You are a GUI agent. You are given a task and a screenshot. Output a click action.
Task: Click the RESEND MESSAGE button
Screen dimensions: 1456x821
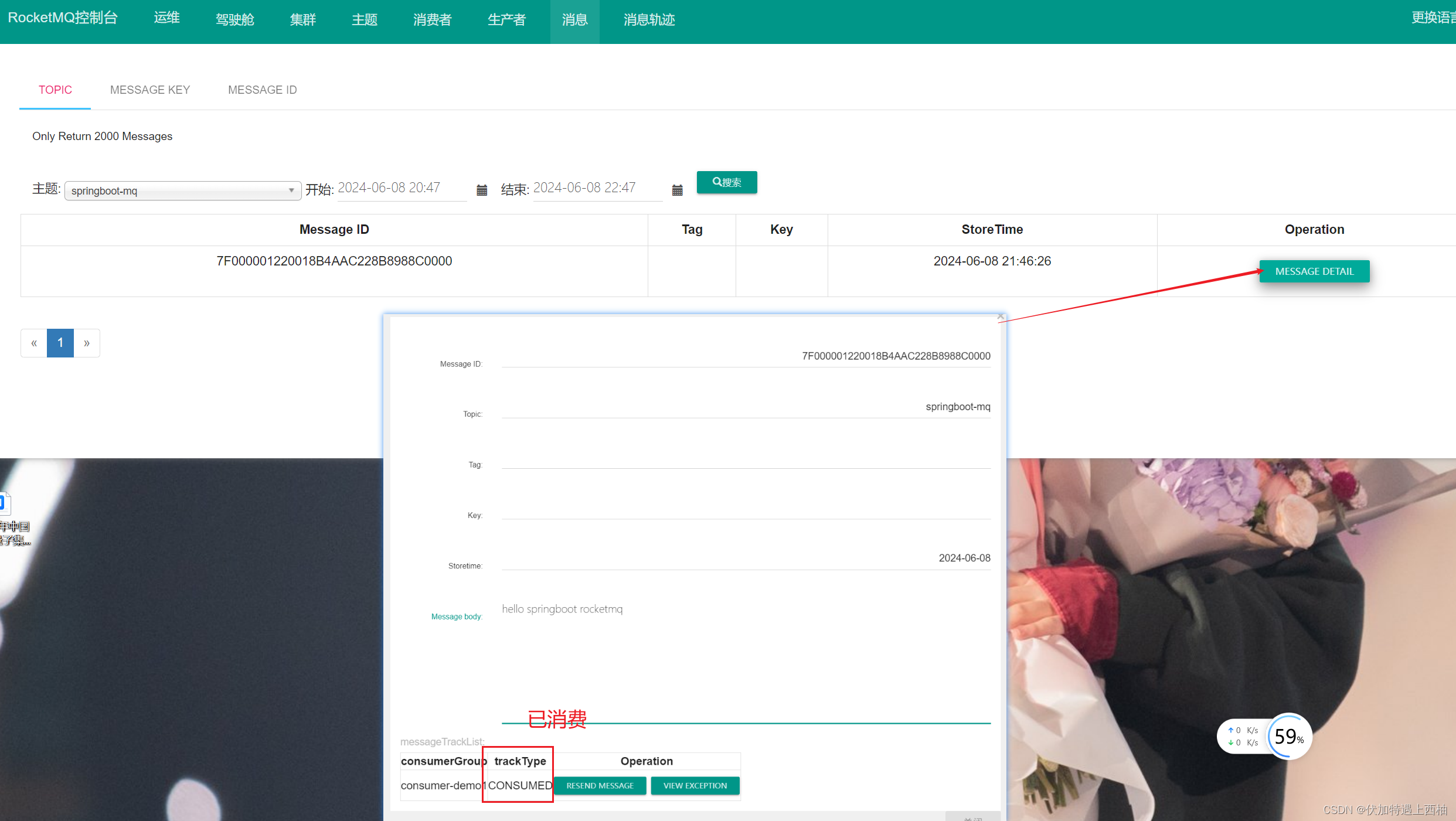600,786
